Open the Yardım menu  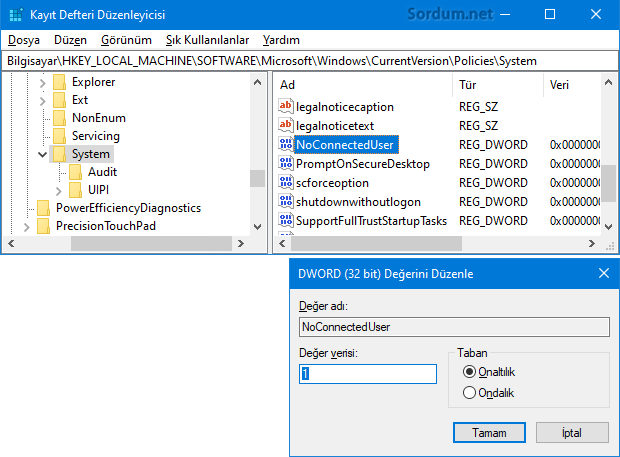281,40
